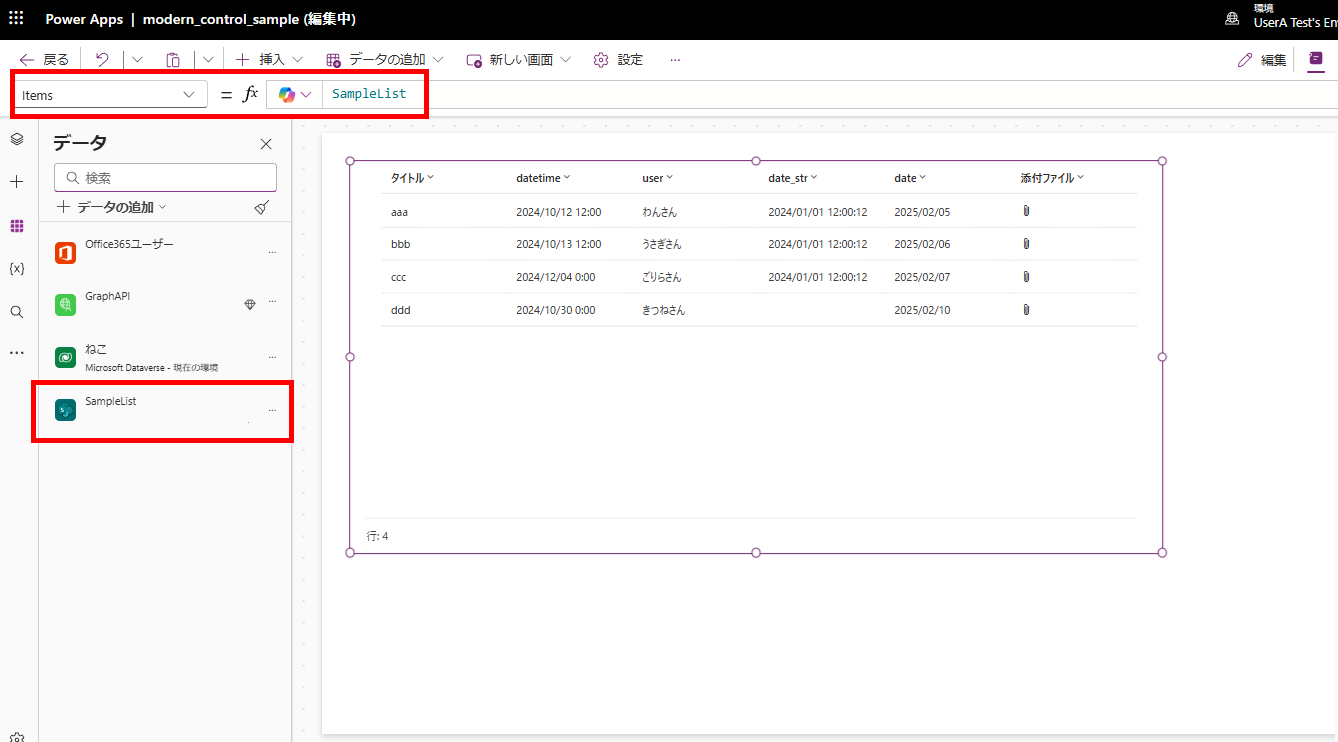Click the search box in the Data panel
The height and width of the screenshot is (742, 1338).
pyautogui.click(x=165, y=177)
